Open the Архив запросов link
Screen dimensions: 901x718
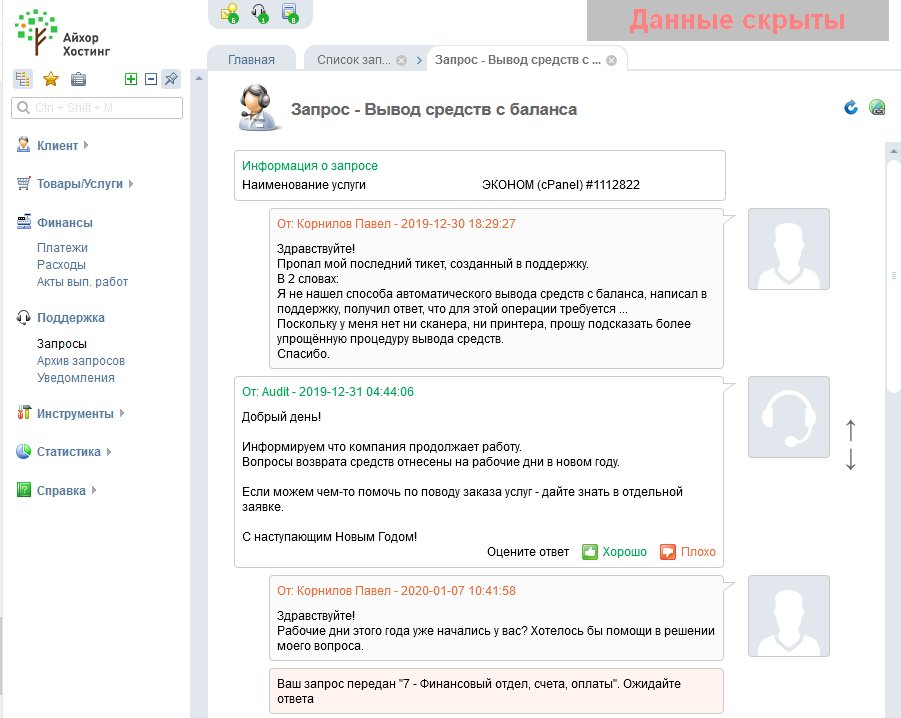(81, 361)
